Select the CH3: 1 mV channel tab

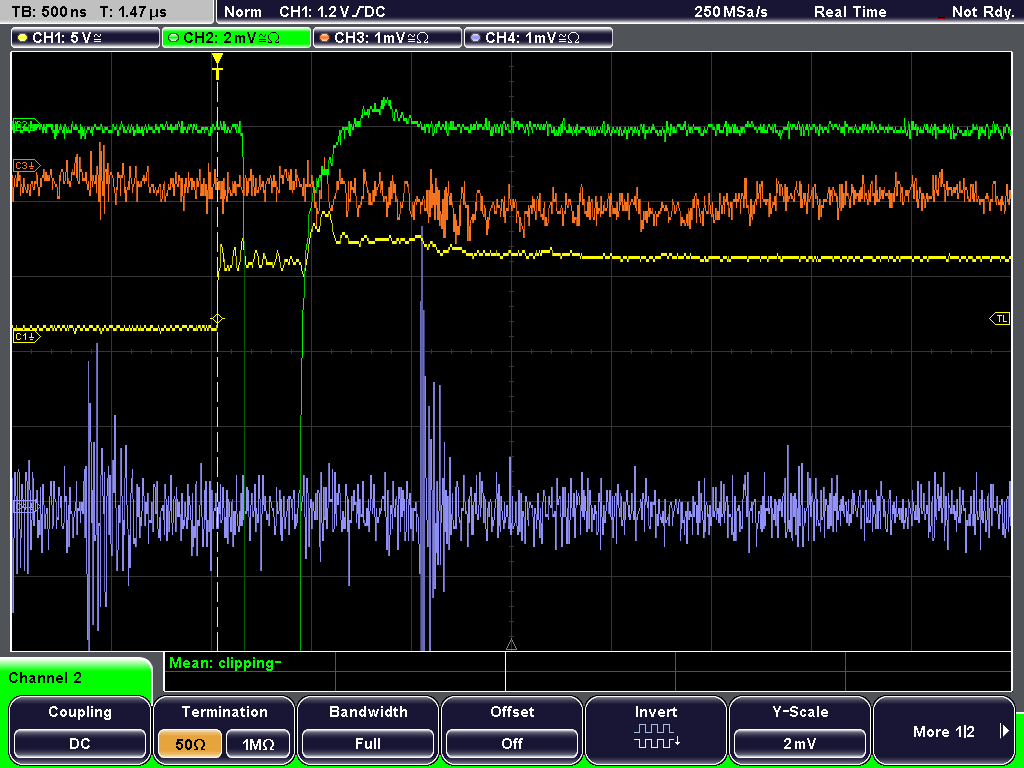[387, 38]
